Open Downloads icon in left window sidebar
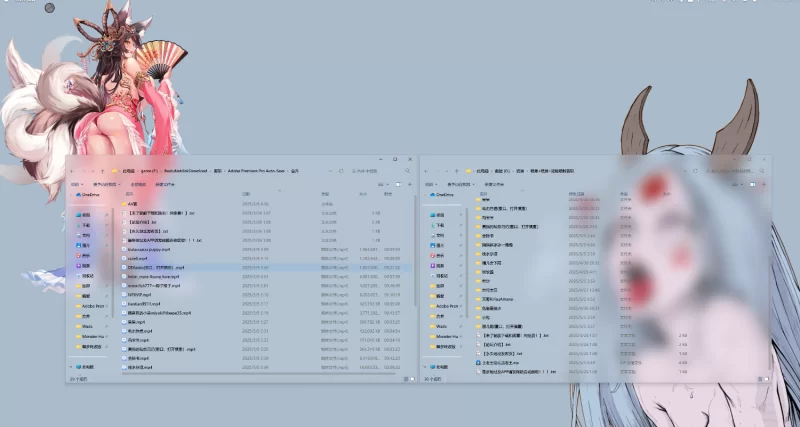Image resolution: width=800 pixels, height=427 pixels. click(x=79, y=225)
